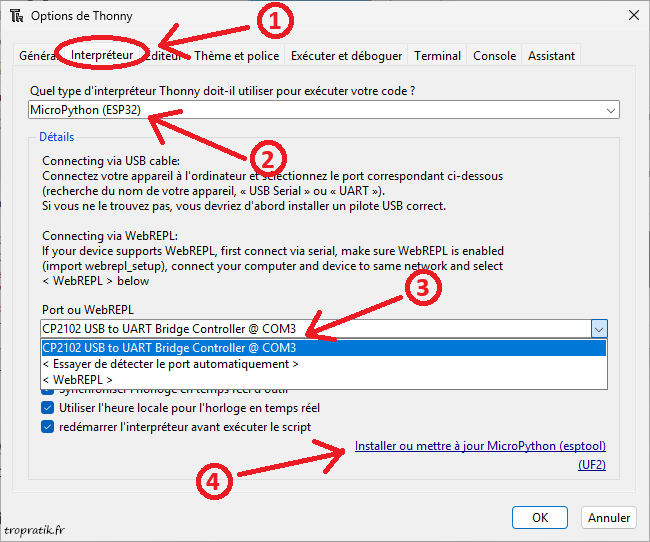
Task: Click the Thonny icon in the title bar
Action: click(17, 16)
